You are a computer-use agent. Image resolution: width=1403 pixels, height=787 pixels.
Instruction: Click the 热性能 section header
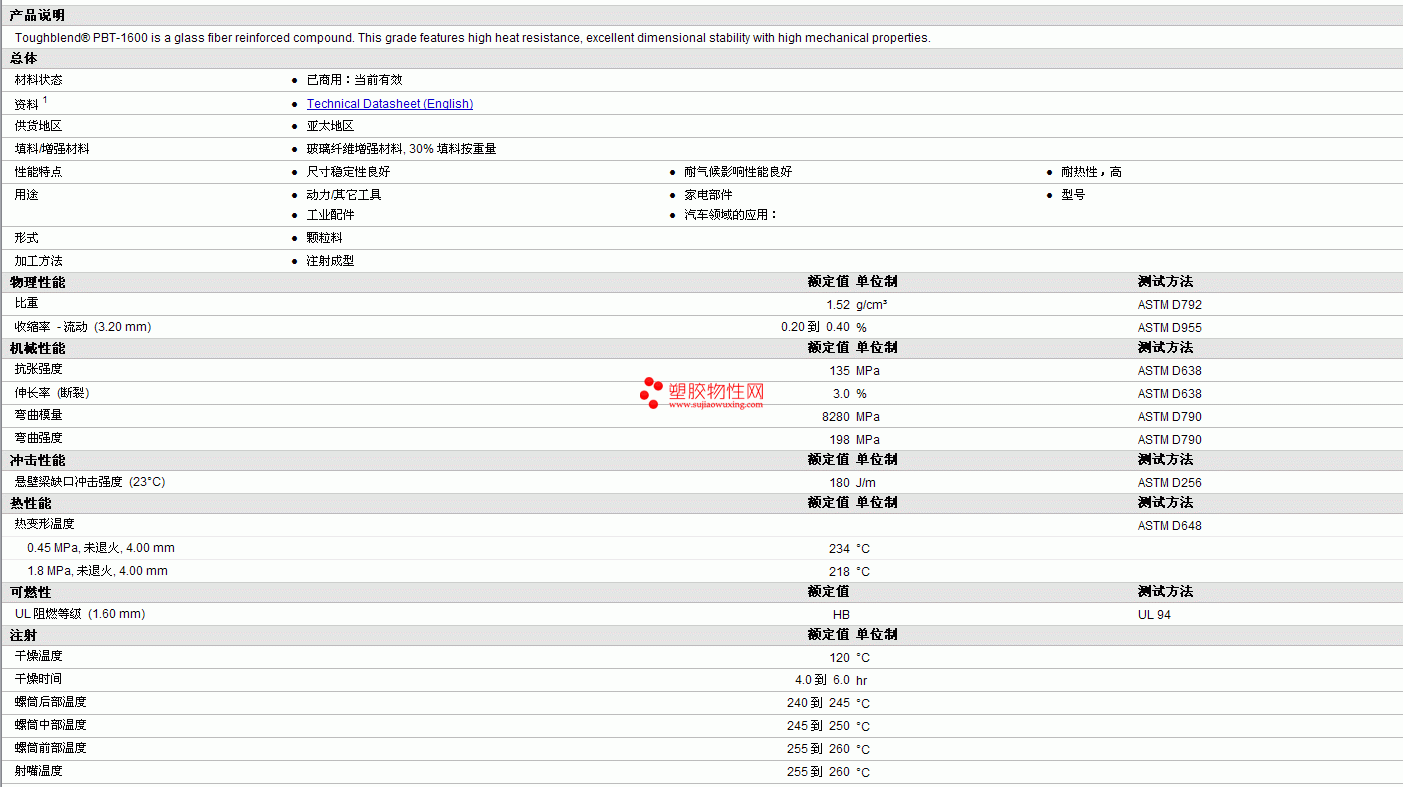tap(30, 503)
